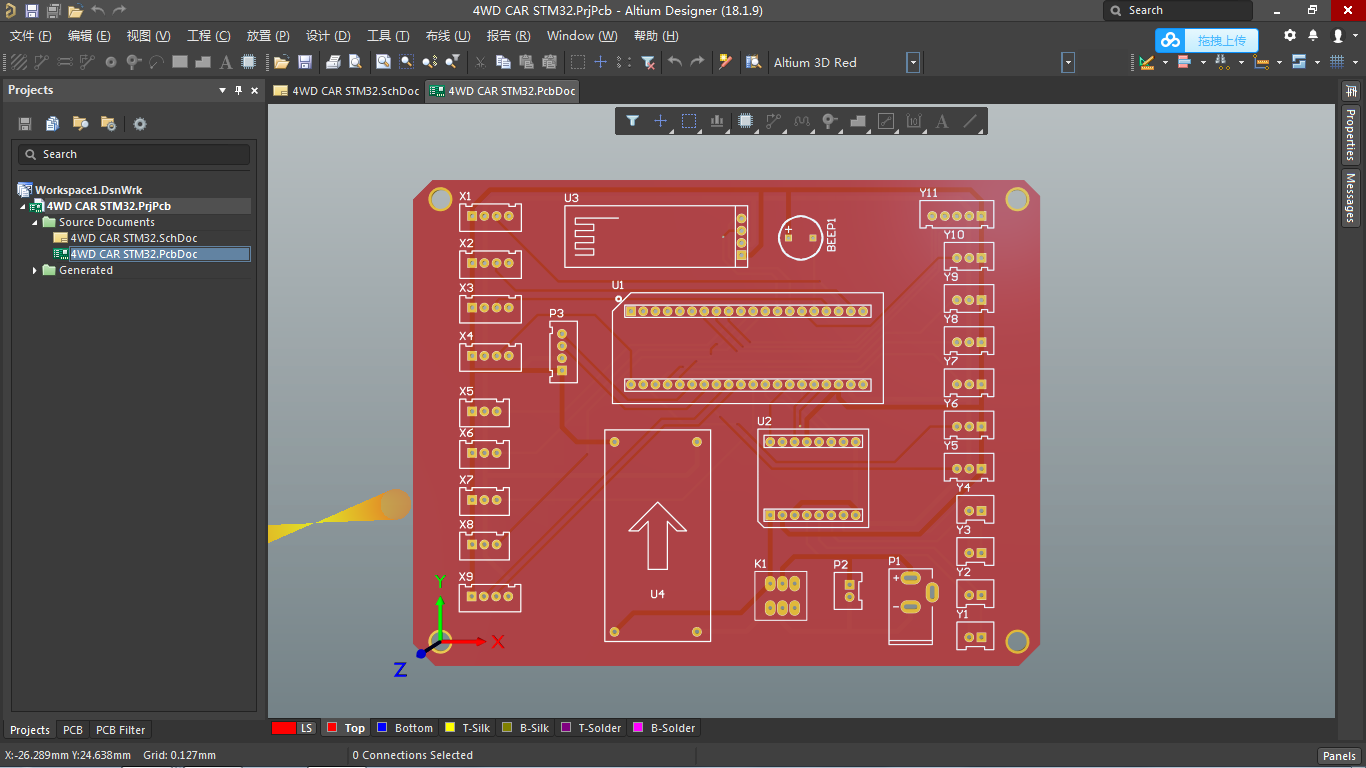Image resolution: width=1366 pixels, height=768 pixels.
Task: Click the red current layer color swatch
Action: pos(284,728)
